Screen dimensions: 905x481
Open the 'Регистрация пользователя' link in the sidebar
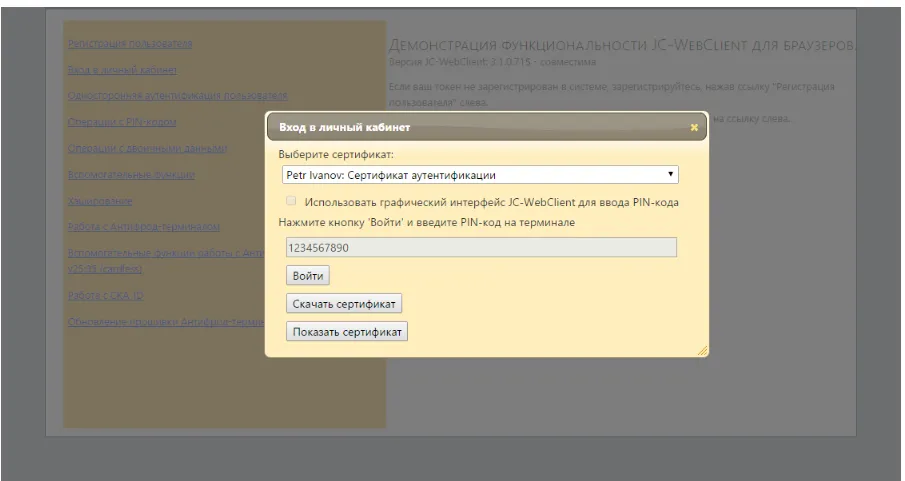coord(130,43)
